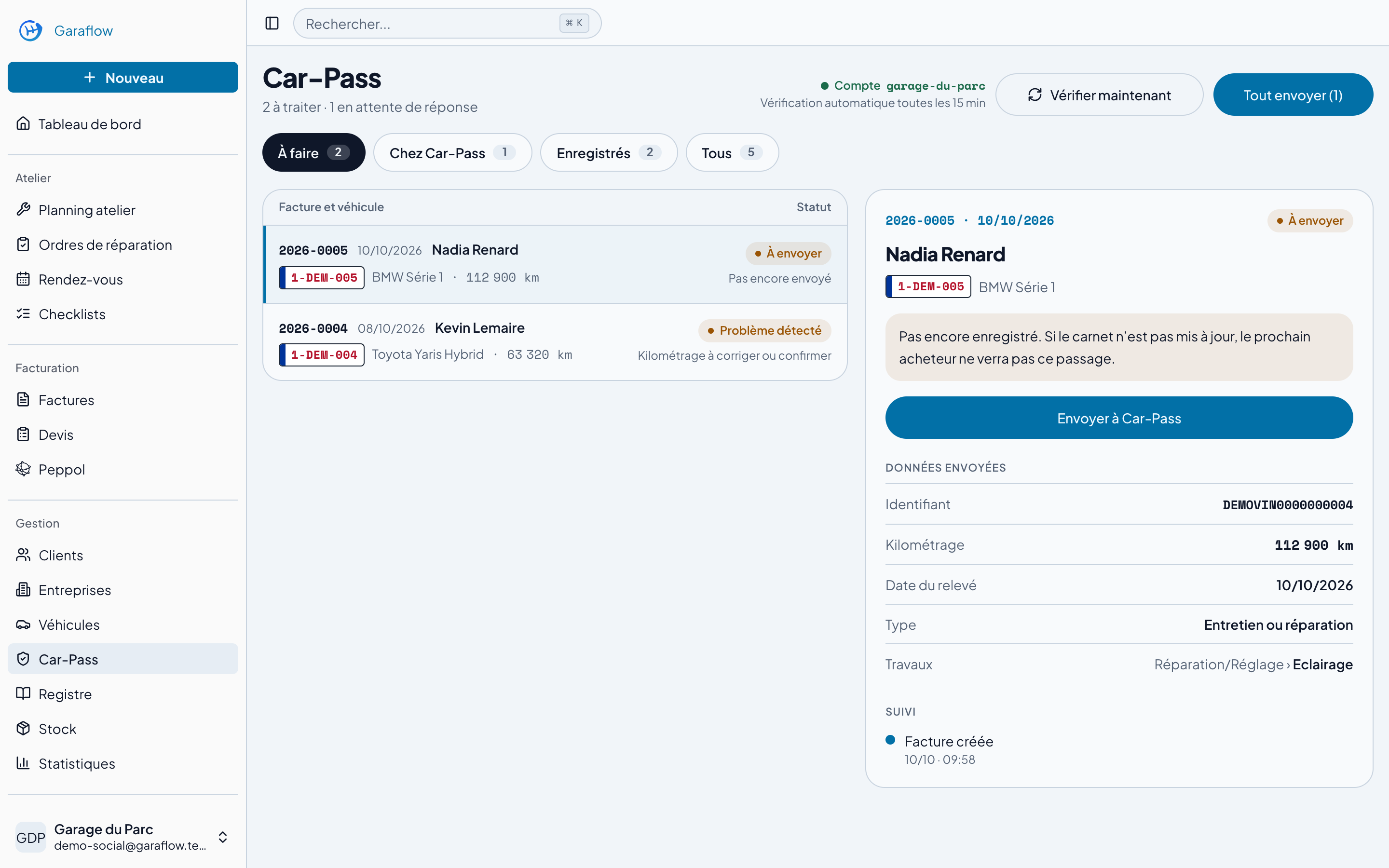The width and height of the screenshot is (1389, 868).
Task: Click the Factures document icon
Action: pyautogui.click(x=23, y=400)
